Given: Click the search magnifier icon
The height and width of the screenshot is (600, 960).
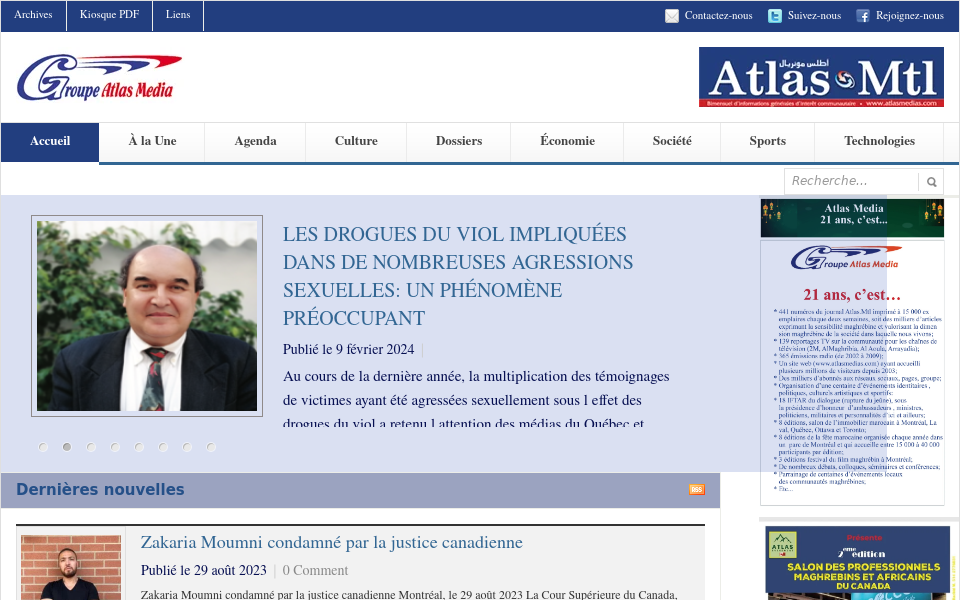Looking at the screenshot, I should click(x=931, y=181).
